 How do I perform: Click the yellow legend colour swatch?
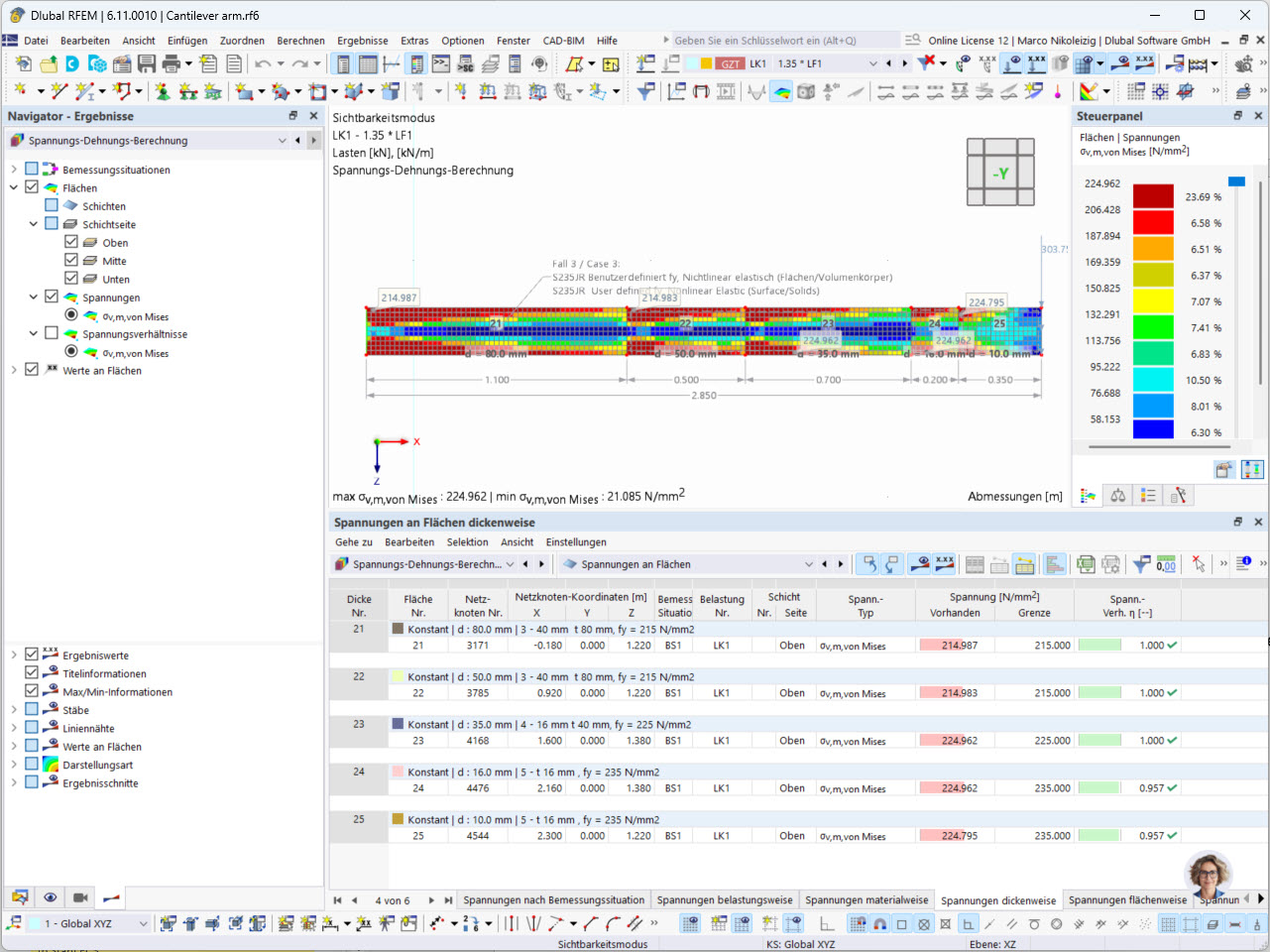1153,300
